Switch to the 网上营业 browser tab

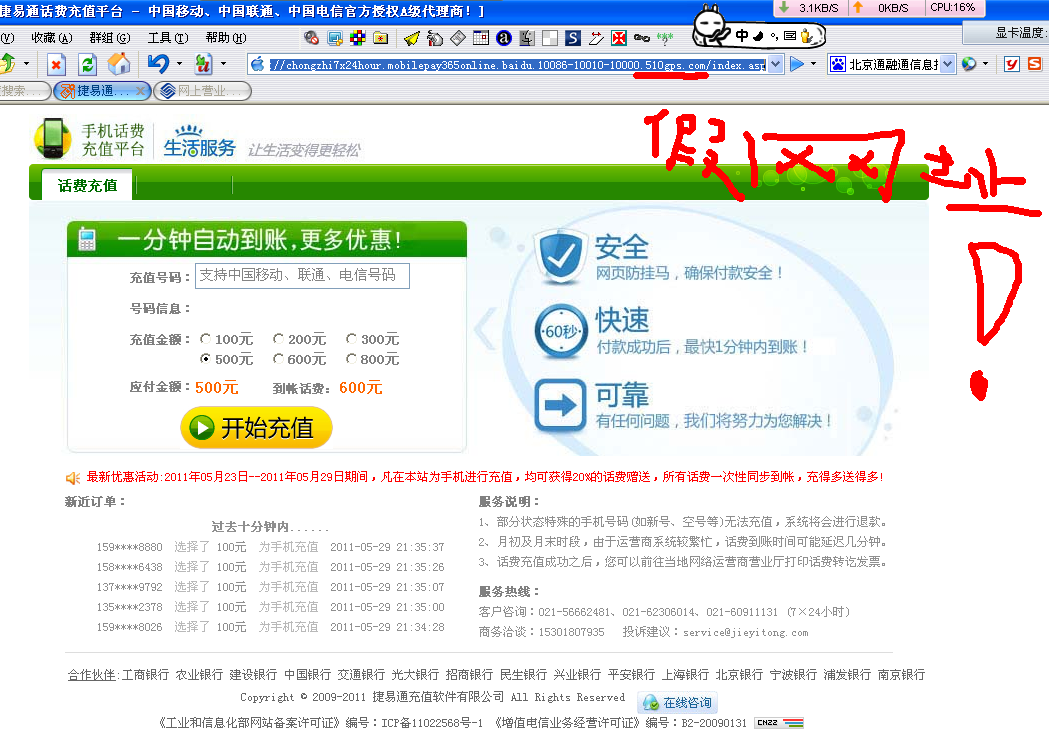click(203, 91)
